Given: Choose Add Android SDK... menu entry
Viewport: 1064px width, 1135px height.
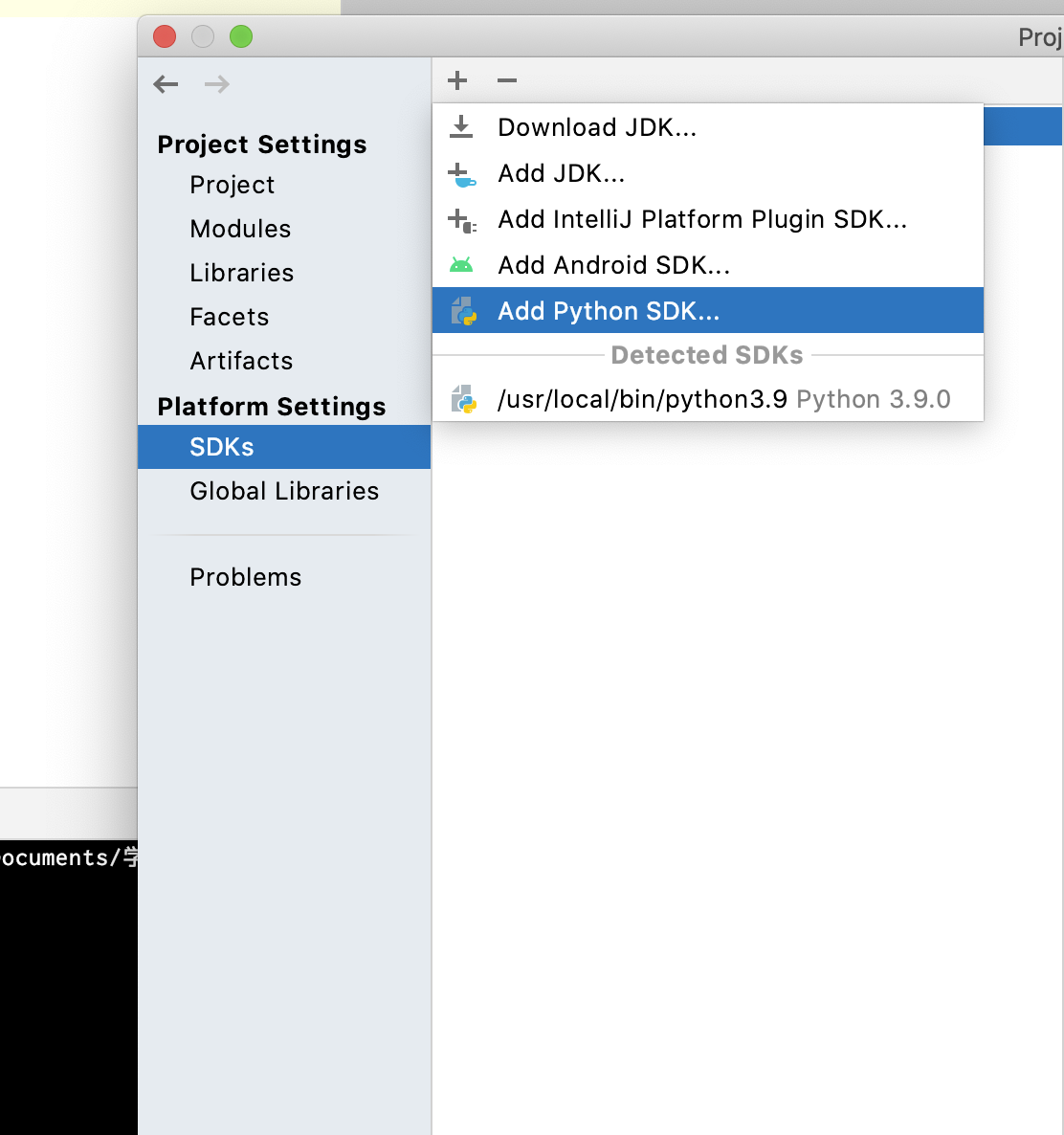Looking at the screenshot, I should click(708, 265).
